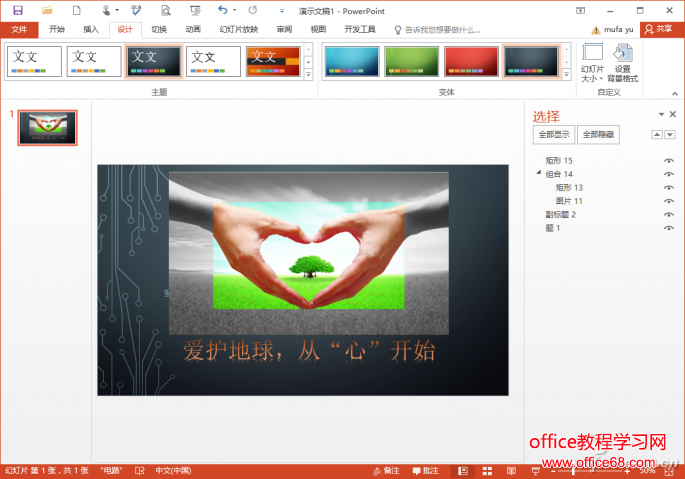This screenshot has width=685, height=479.
Task: Click the Save icon in quick access toolbar
Action: pyautogui.click(x=17, y=10)
